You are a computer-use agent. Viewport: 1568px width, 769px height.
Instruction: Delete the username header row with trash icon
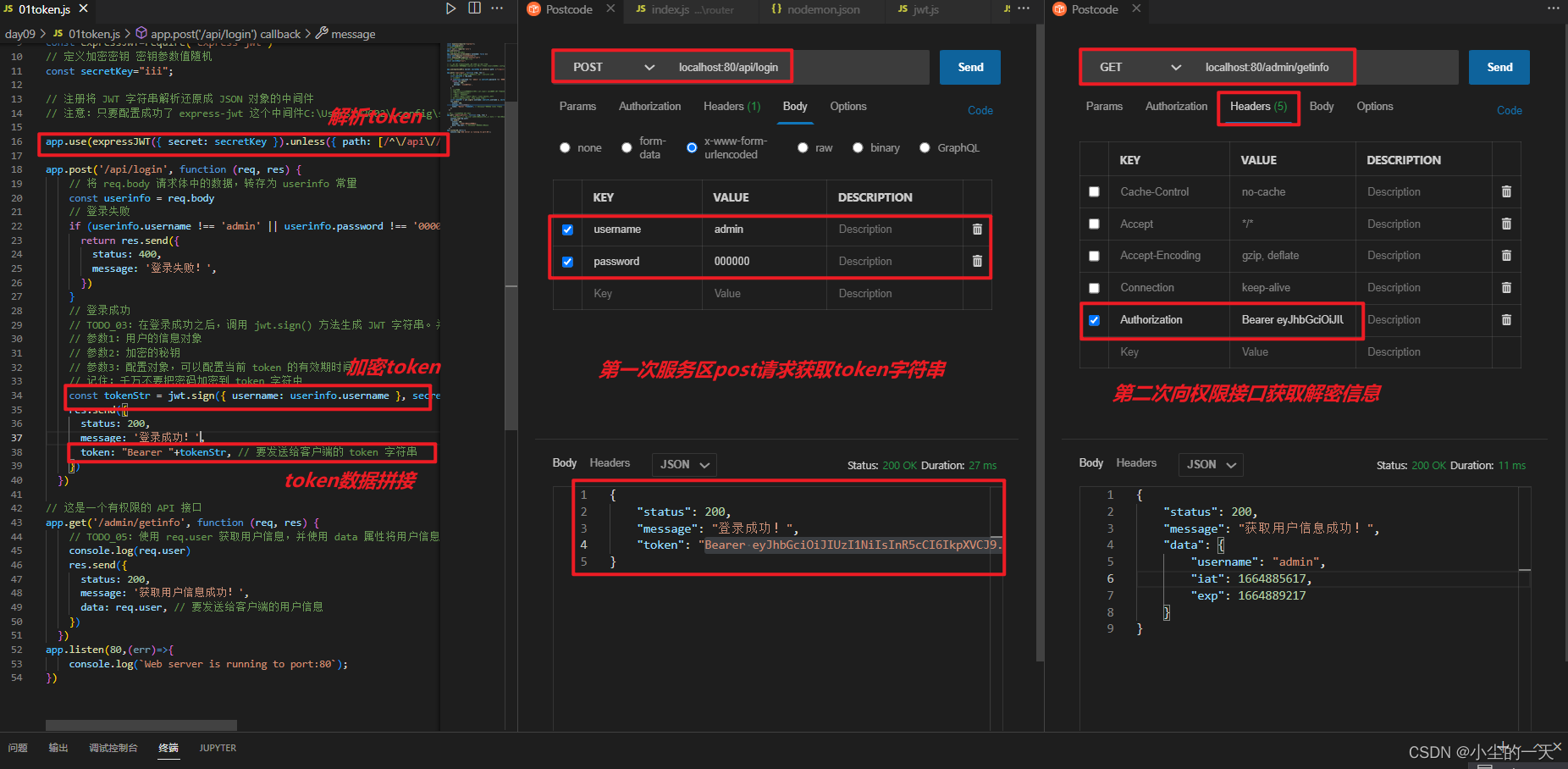point(977,230)
